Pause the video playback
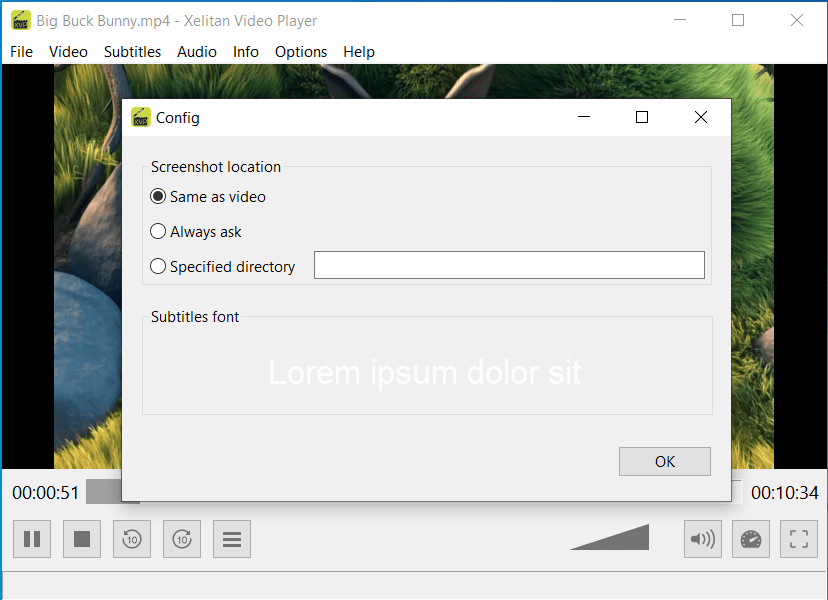The height and width of the screenshot is (600, 828). coord(32,539)
